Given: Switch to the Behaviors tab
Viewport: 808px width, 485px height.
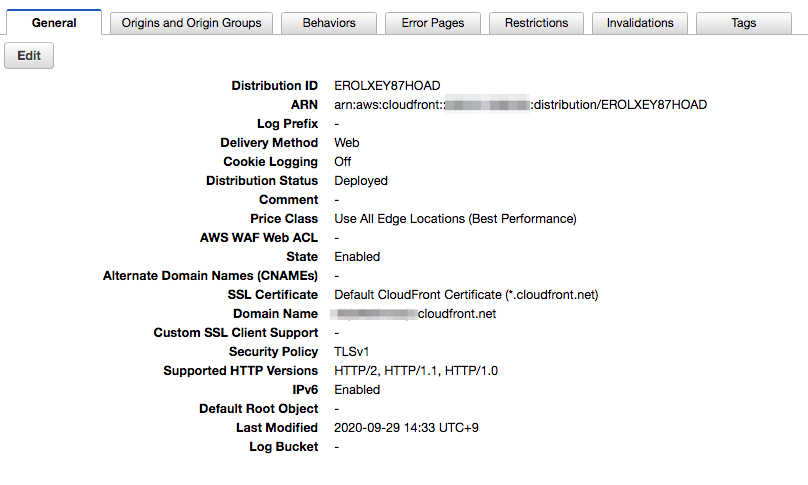Looking at the screenshot, I should pos(329,23).
